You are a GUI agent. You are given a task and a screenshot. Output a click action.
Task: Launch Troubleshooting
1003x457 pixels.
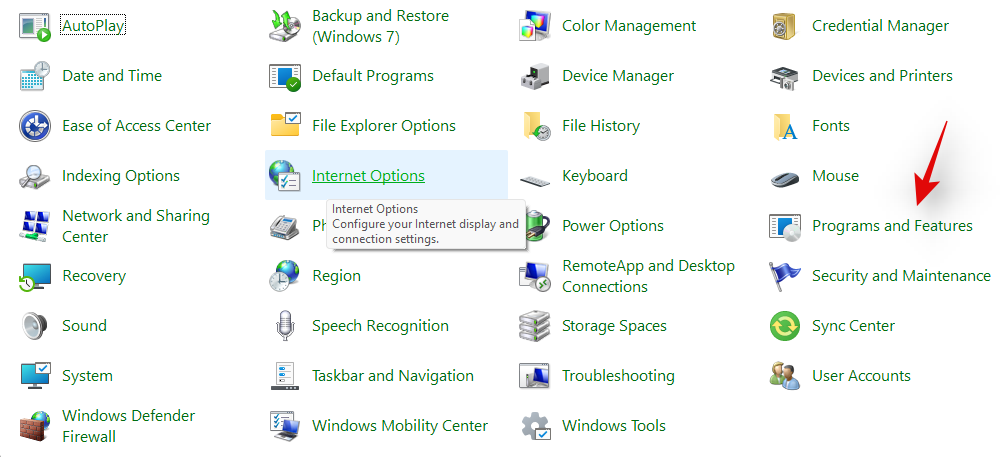618,376
